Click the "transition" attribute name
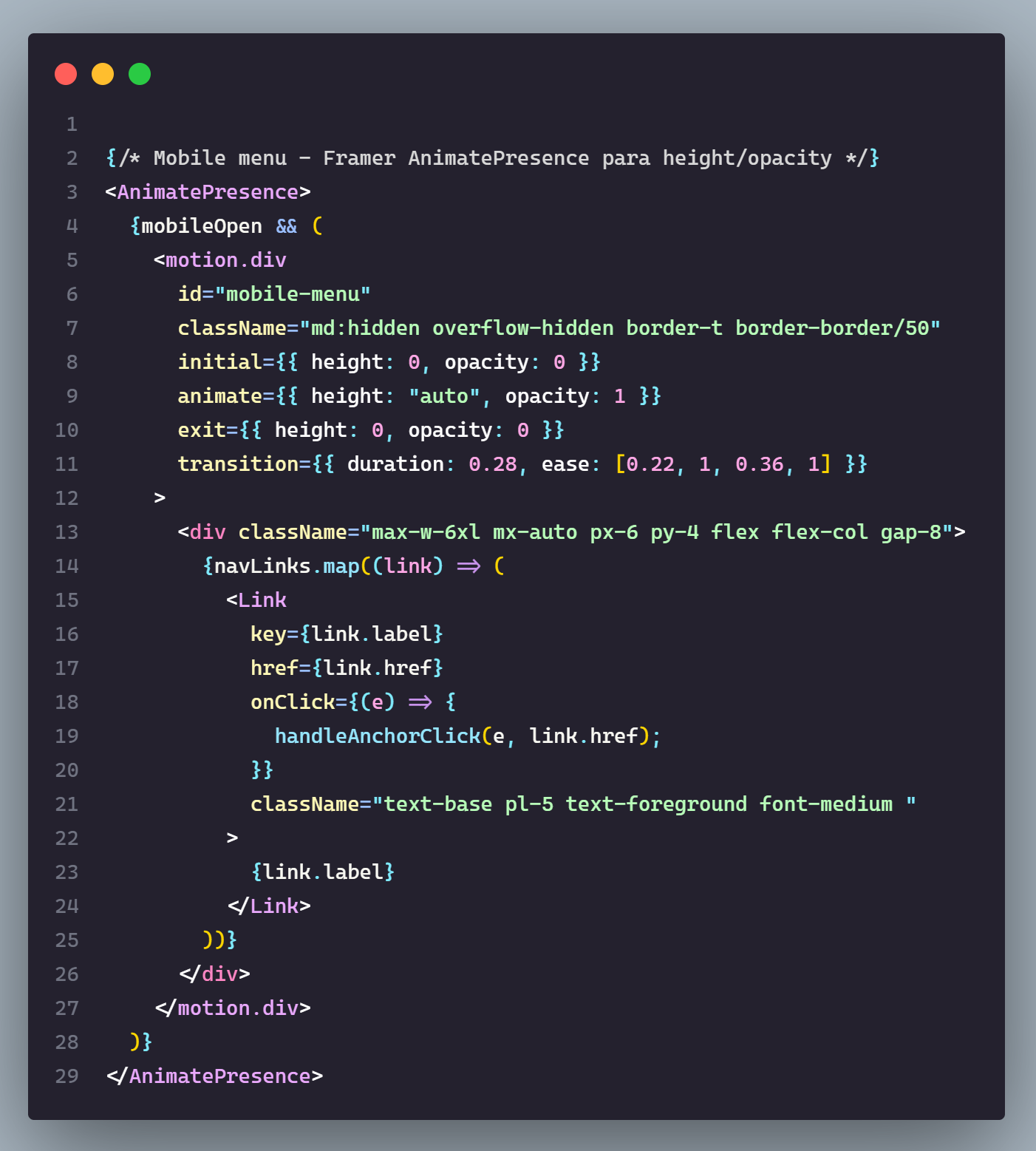Viewport: 1036px width, 1151px height. (238, 464)
